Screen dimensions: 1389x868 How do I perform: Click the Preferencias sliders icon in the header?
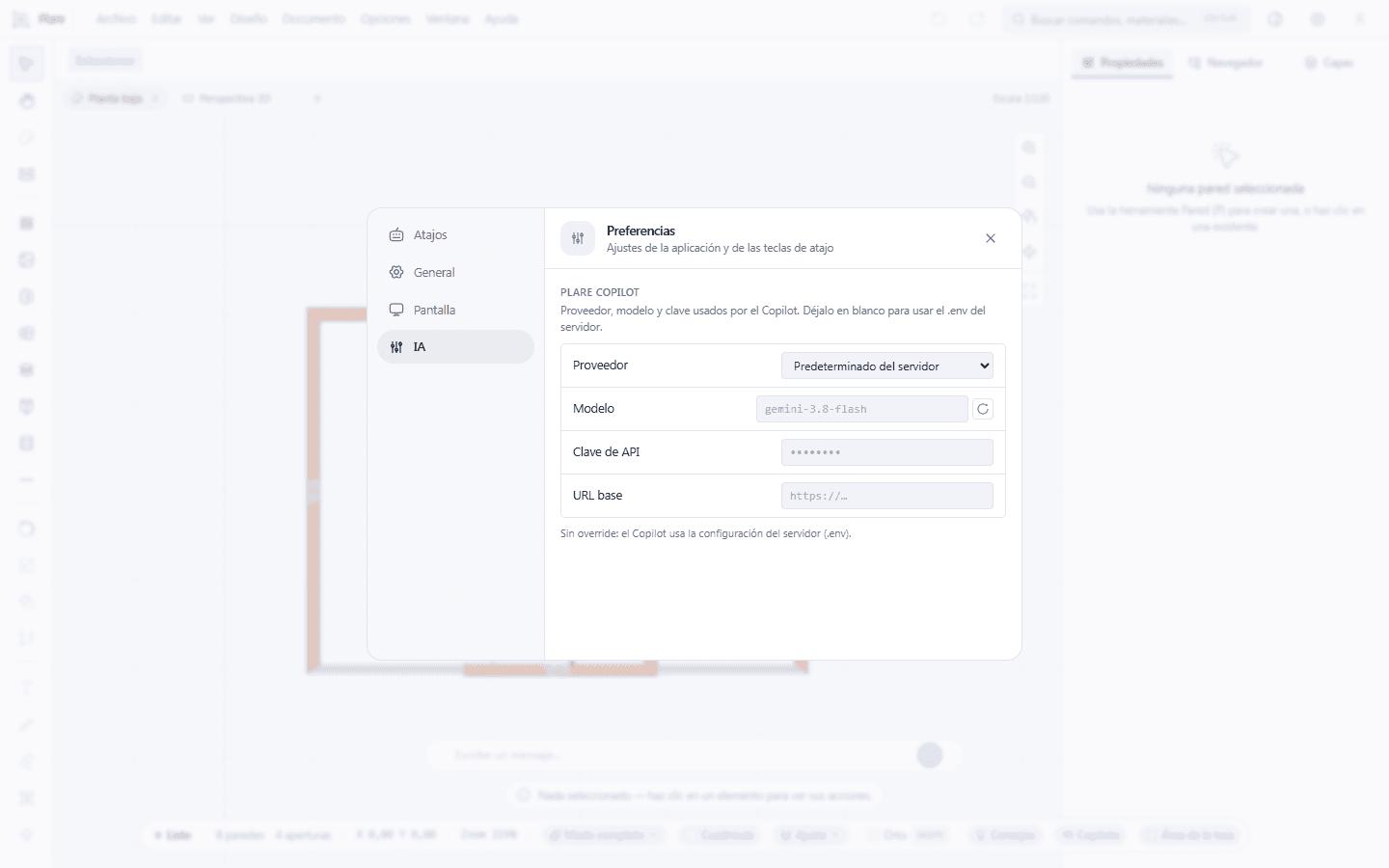tap(578, 238)
